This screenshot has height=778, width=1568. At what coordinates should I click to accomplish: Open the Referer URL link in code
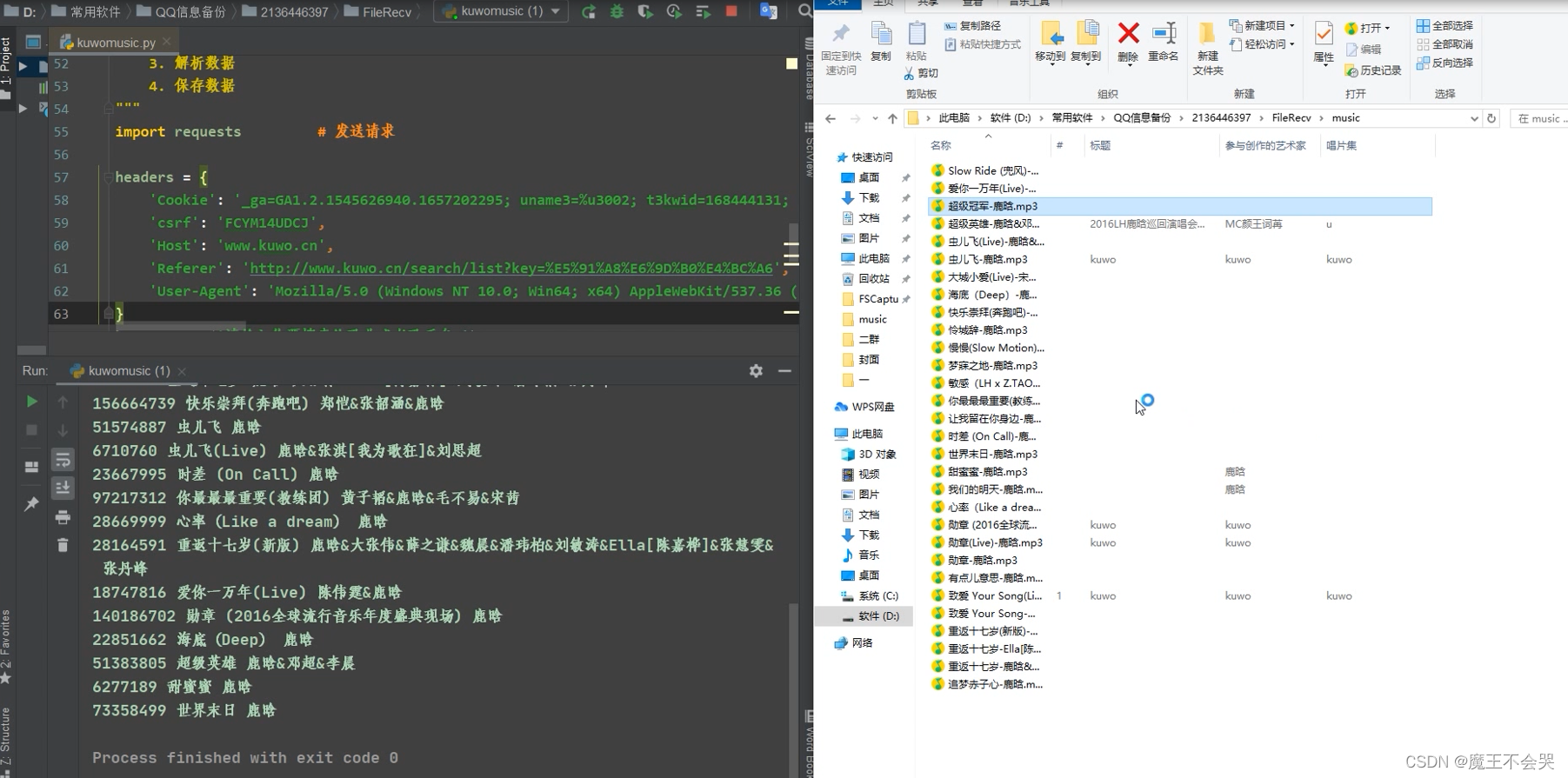[x=511, y=268]
